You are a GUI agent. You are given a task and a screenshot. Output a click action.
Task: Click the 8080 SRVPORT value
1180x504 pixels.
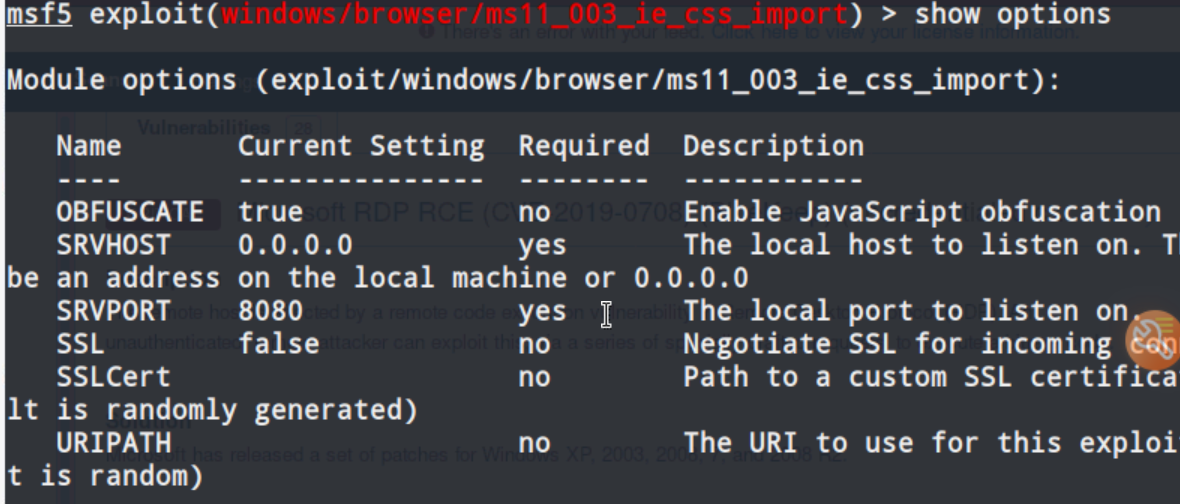point(271,311)
